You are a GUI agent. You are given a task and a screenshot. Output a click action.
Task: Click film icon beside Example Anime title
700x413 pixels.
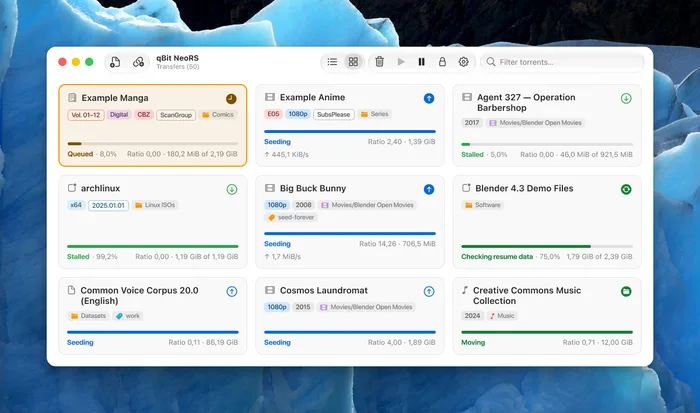pyautogui.click(x=270, y=97)
